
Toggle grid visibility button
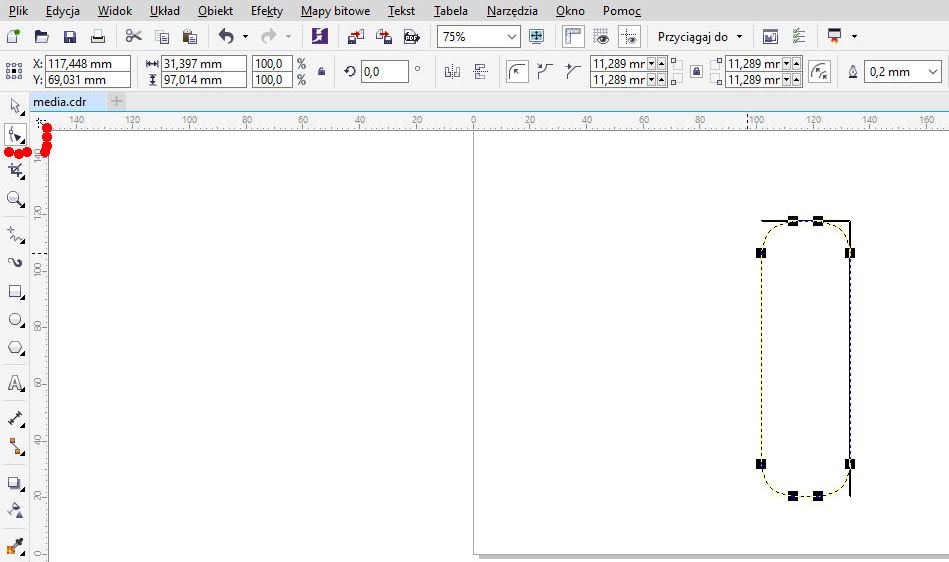click(601, 37)
